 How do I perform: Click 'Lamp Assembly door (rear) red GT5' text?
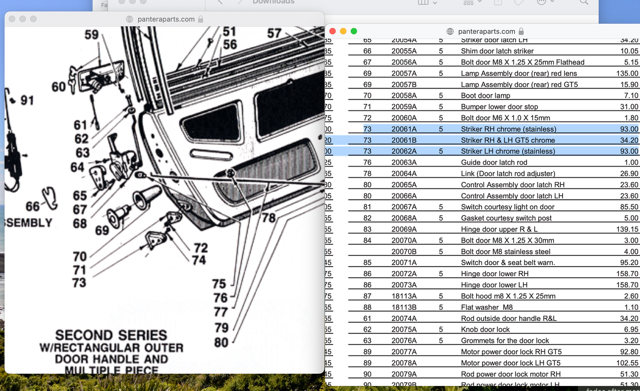click(x=519, y=84)
